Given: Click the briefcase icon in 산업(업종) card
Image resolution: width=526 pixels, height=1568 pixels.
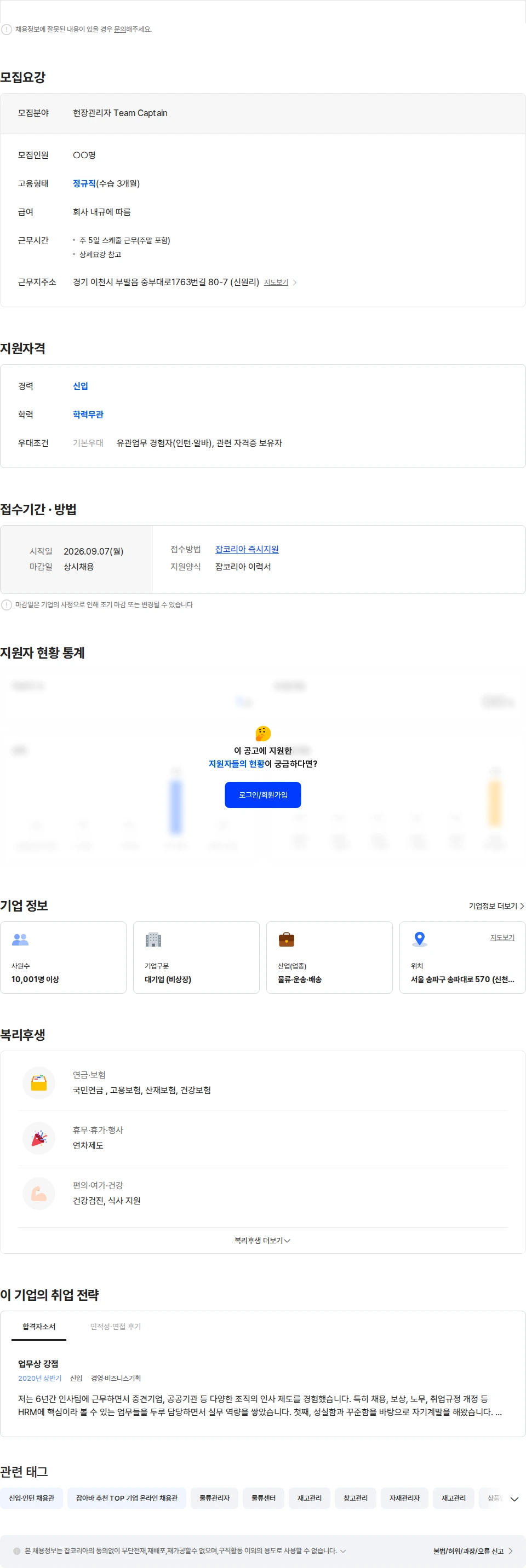Looking at the screenshot, I should 287,939.
